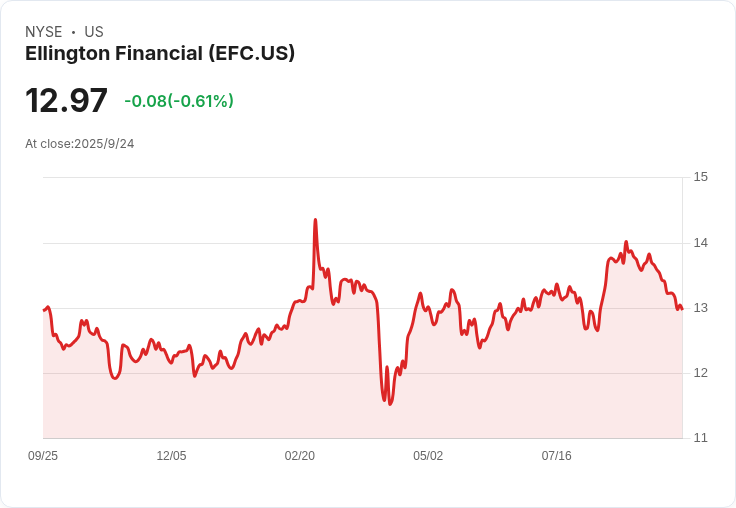
Task: Select the 02/20 x-axis date label
Action: (x=300, y=456)
